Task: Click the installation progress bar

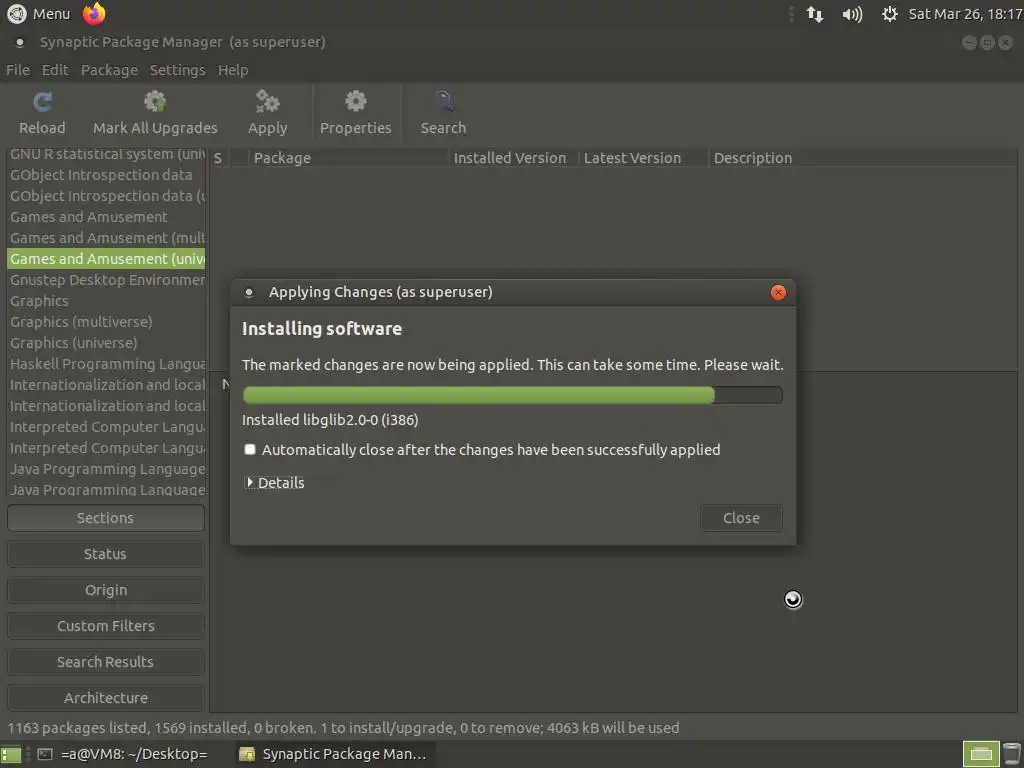Action: click(x=512, y=394)
